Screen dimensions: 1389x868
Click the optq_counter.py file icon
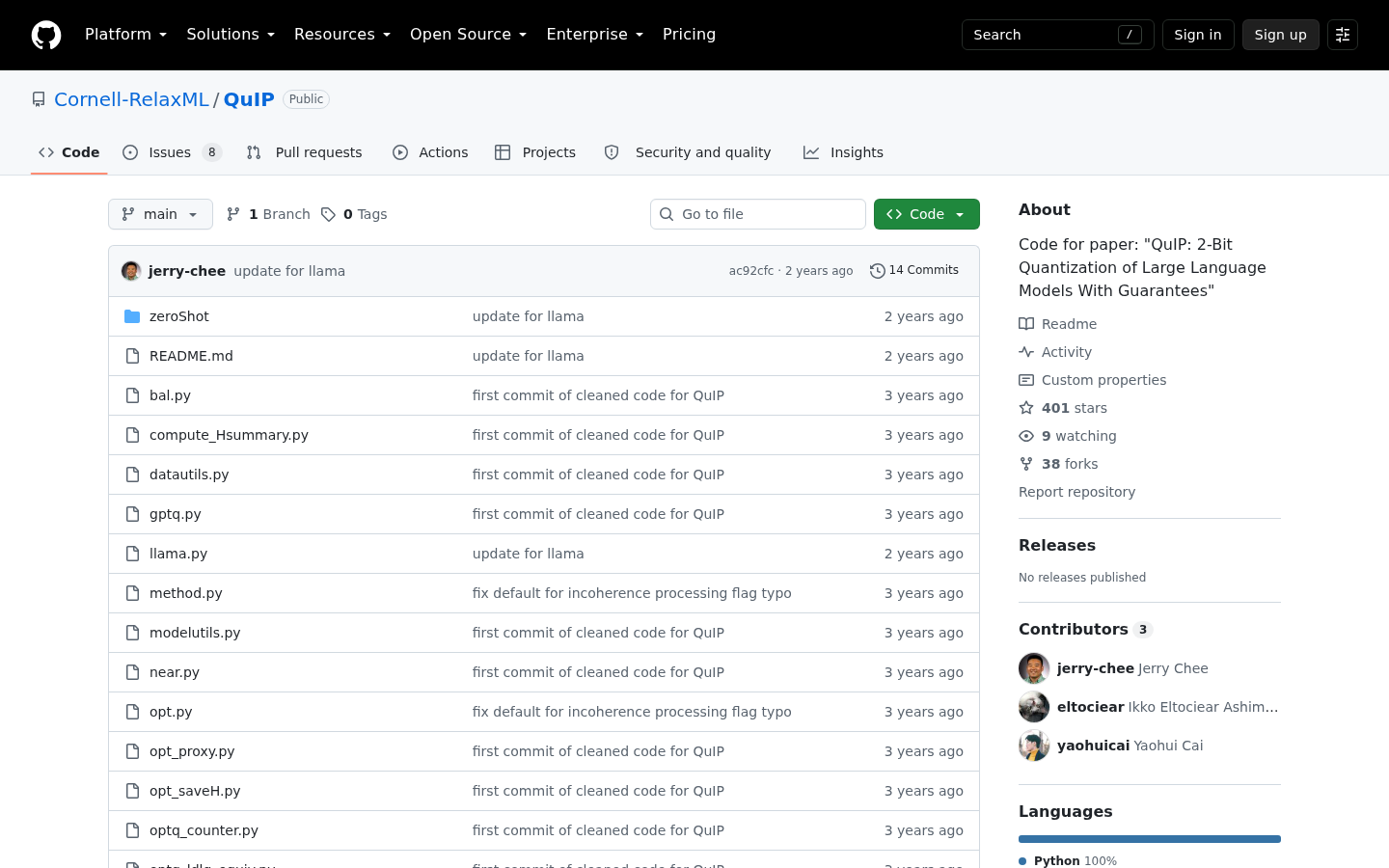[x=132, y=830]
